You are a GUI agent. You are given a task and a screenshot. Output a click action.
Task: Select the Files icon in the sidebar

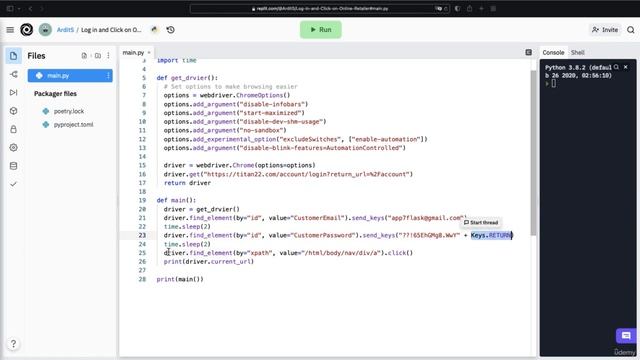click(13, 56)
